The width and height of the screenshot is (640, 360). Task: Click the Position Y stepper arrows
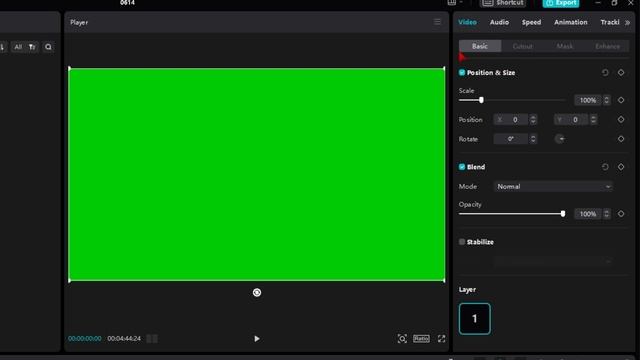click(x=593, y=120)
